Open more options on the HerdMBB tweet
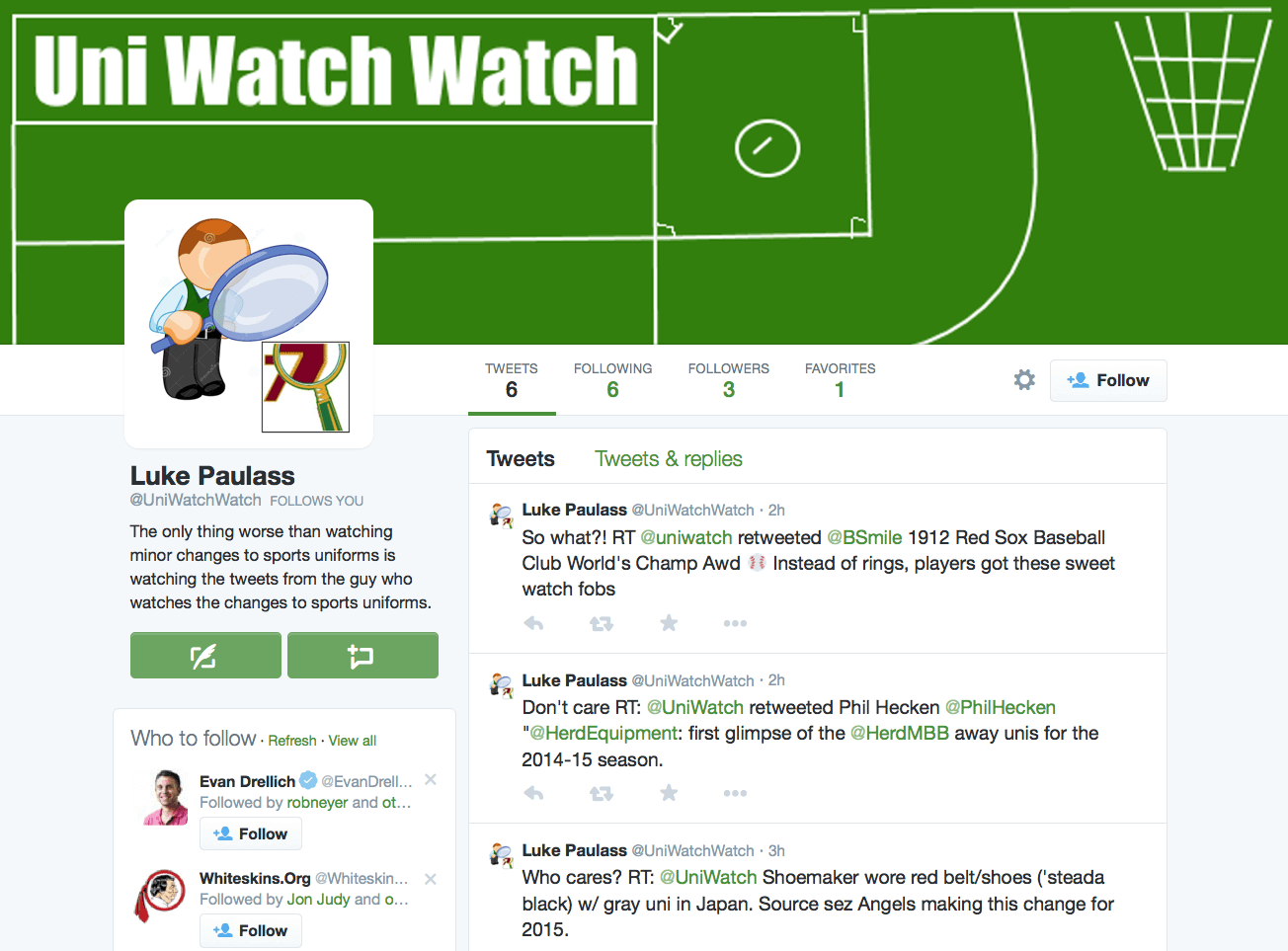 (735, 793)
